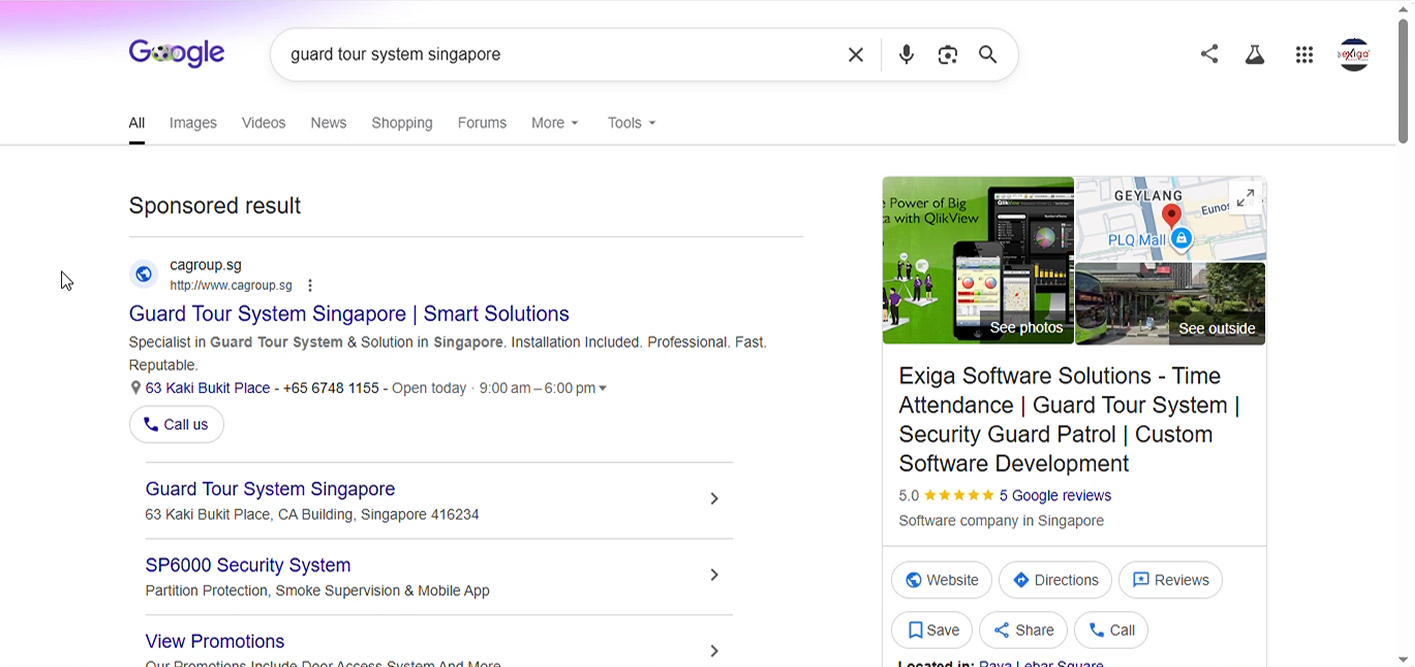Click the Exiga Software Solutions panel title
The width and height of the screenshot is (1415, 667).
1069,420
